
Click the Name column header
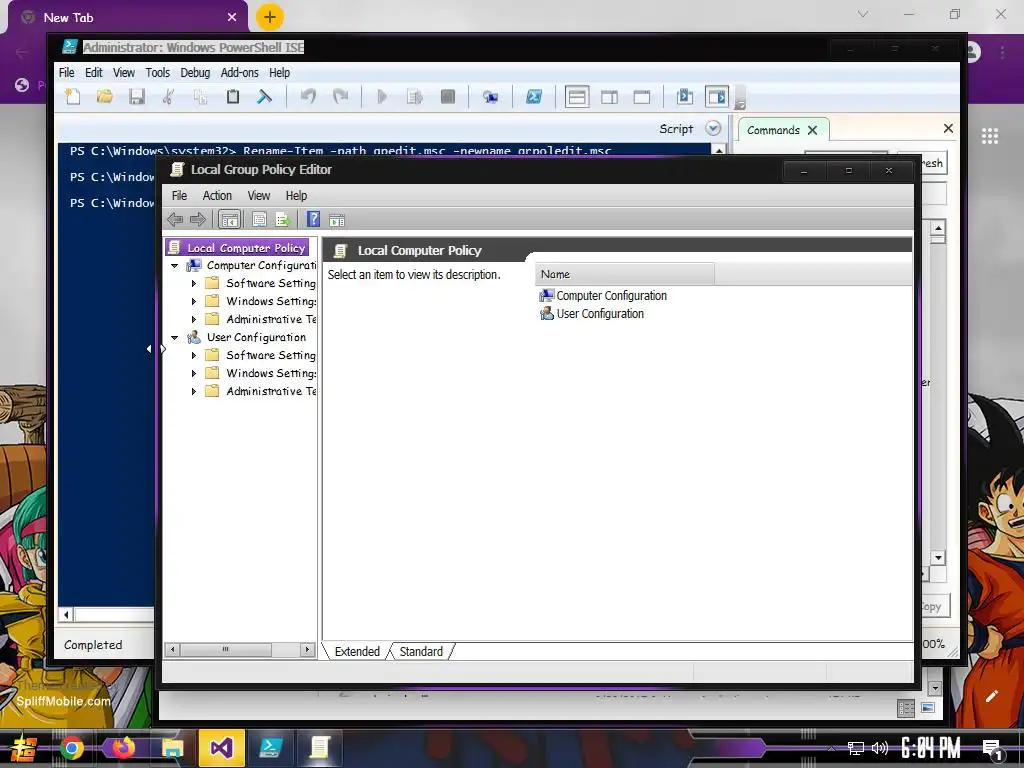point(625,274)
